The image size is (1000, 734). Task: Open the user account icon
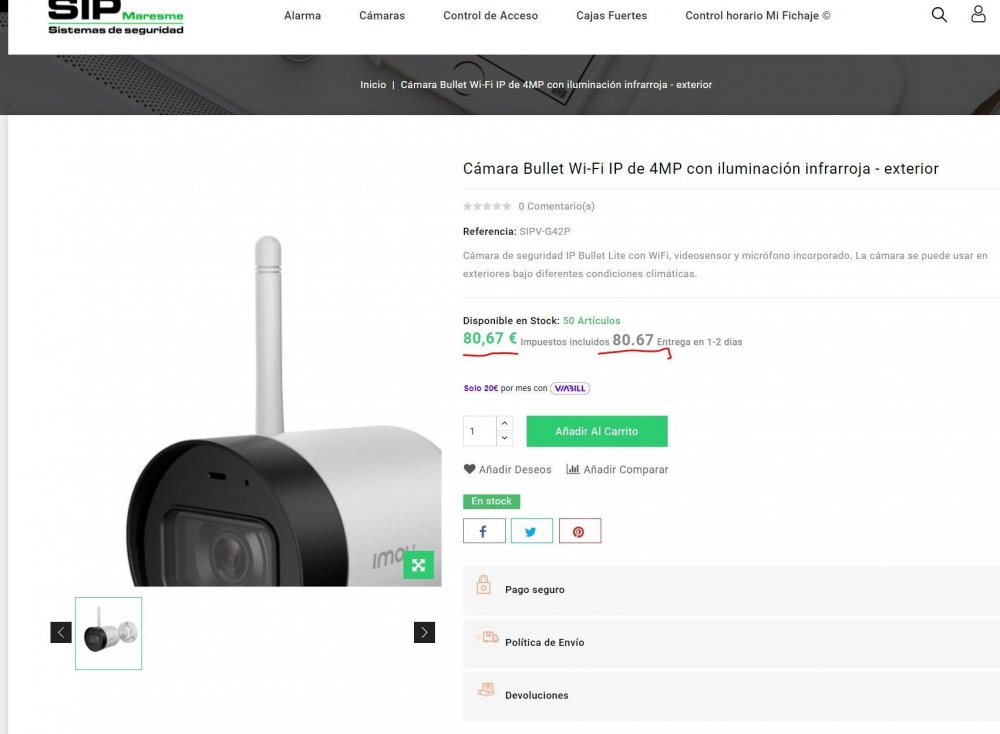click(x=978, y=15)
